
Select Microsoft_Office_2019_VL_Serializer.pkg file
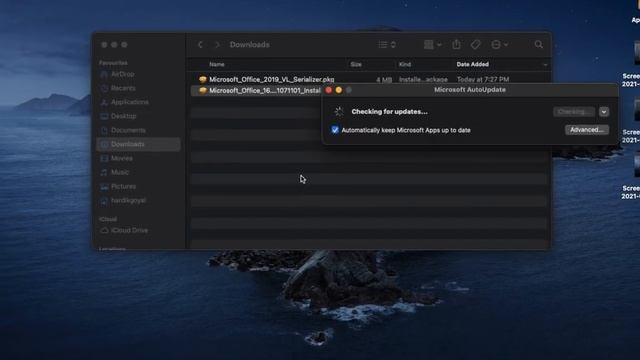(271, 79)
